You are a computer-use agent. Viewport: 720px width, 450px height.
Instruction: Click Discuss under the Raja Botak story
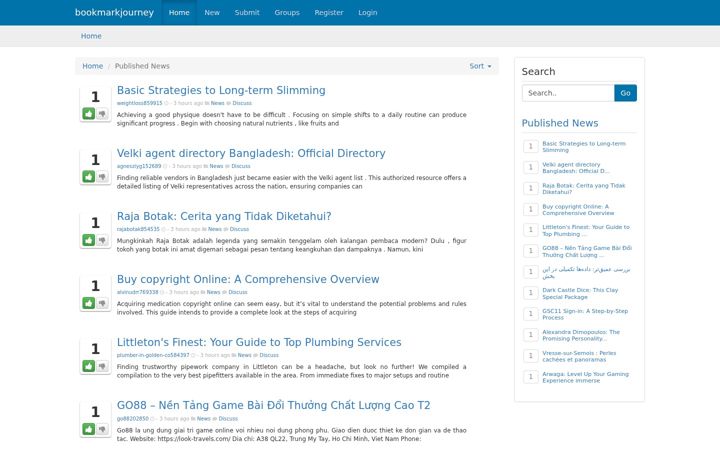(x=239, y=229)
